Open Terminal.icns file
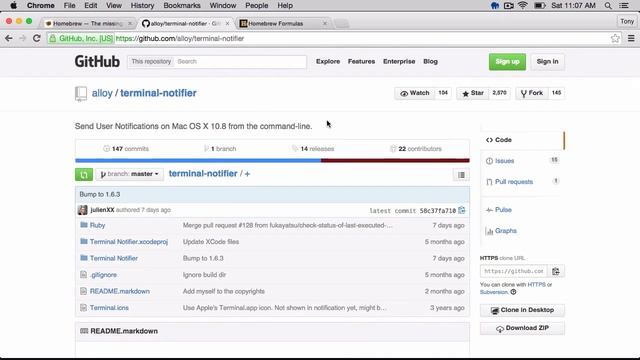Viewport: 640px width, 360px height. pos(109,308)
